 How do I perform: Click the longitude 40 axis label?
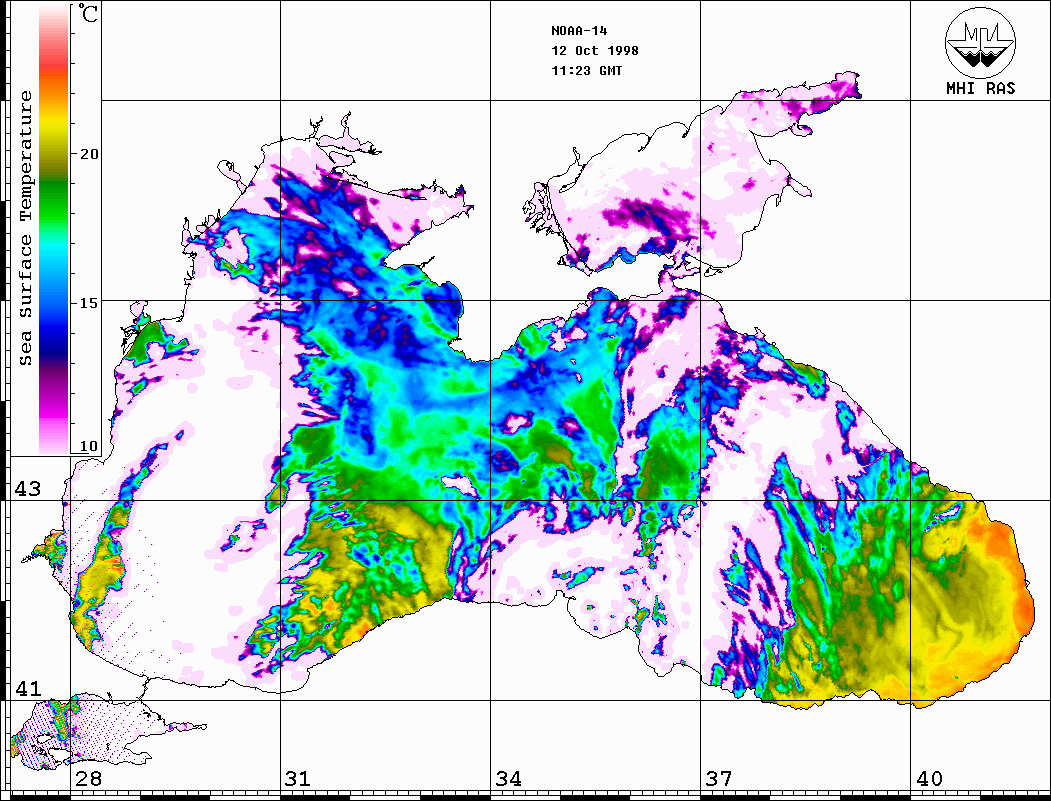click(x=928, y=779)
